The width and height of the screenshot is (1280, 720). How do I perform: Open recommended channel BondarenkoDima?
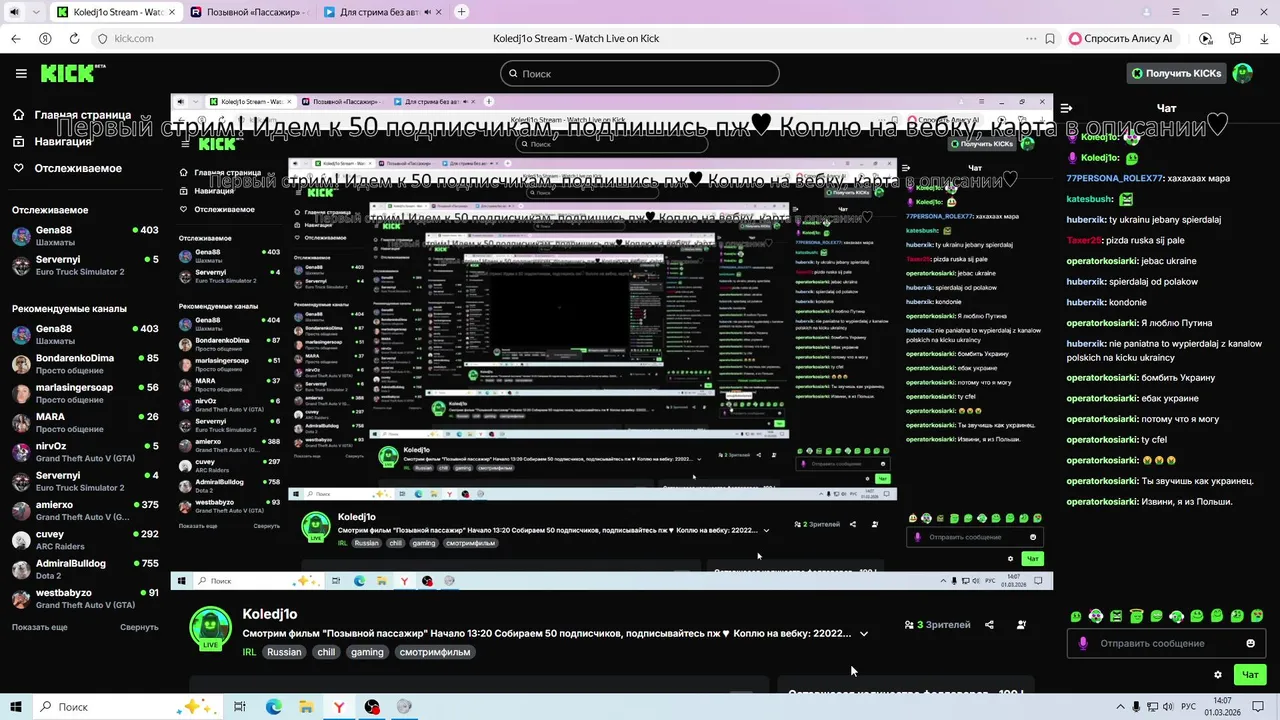85,364
